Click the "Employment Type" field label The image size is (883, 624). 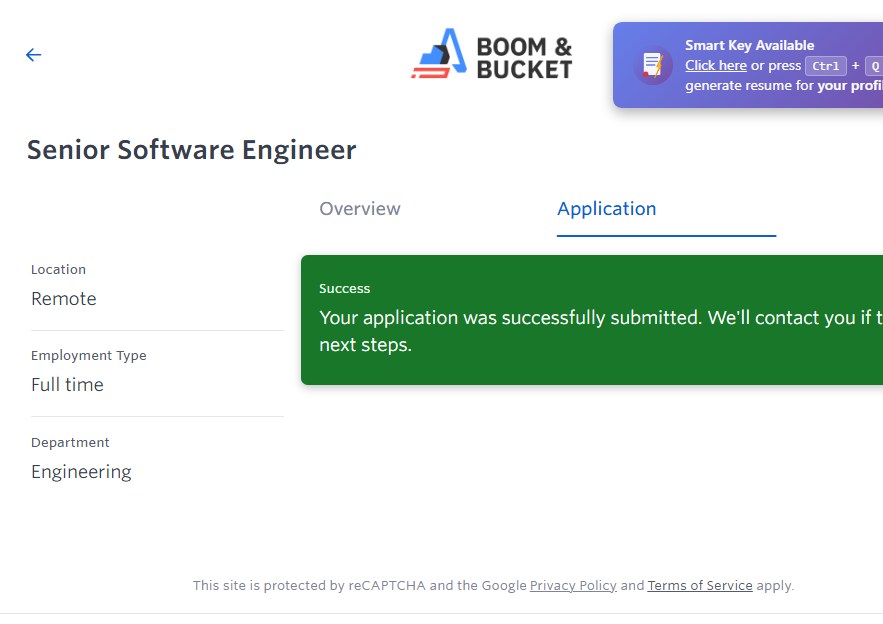pyautogui.click(x=88, y=356)
